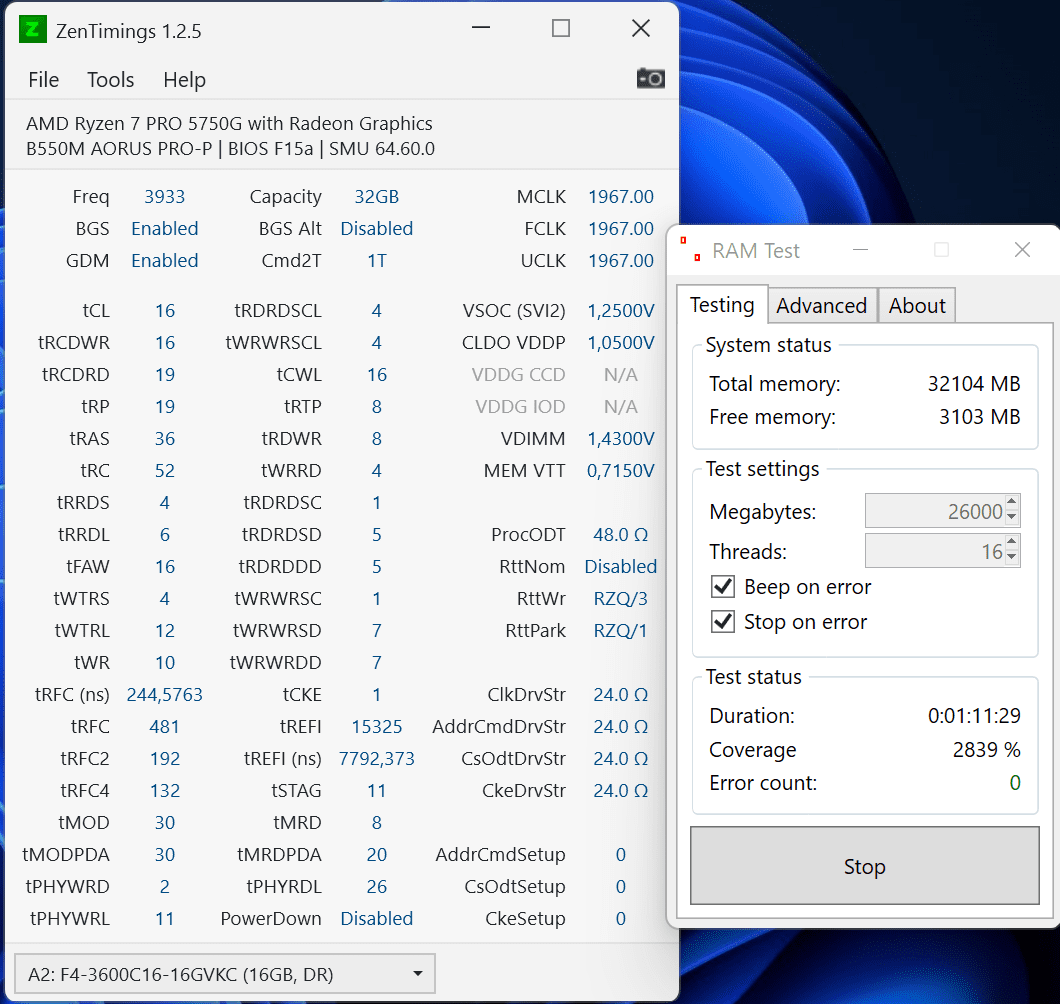Click the tPHYRDL value 26
Screen dimensions: 1060x1004
click(377, 886)
